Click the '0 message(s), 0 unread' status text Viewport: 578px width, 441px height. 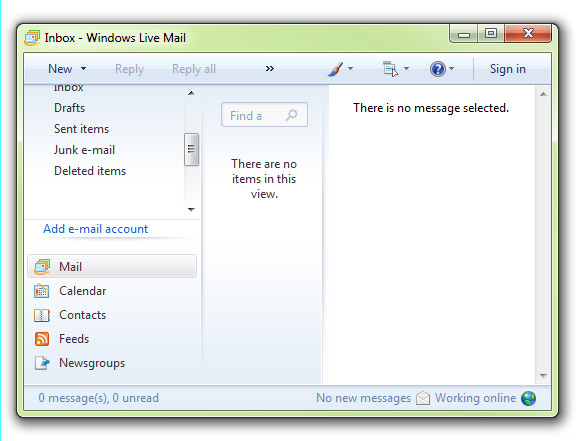pyautogui.click(x=98, y=398)
